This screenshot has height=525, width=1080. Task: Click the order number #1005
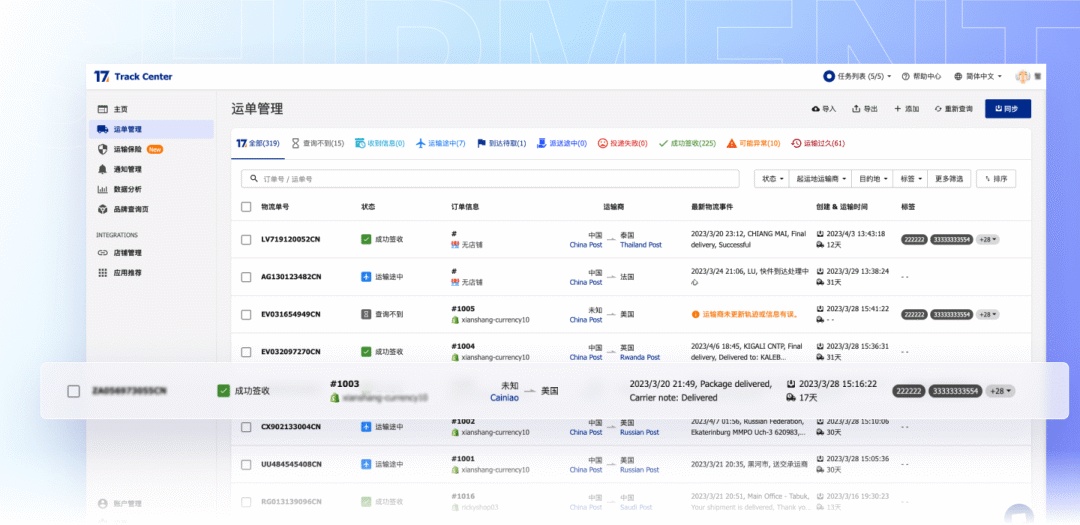[462, 309]
